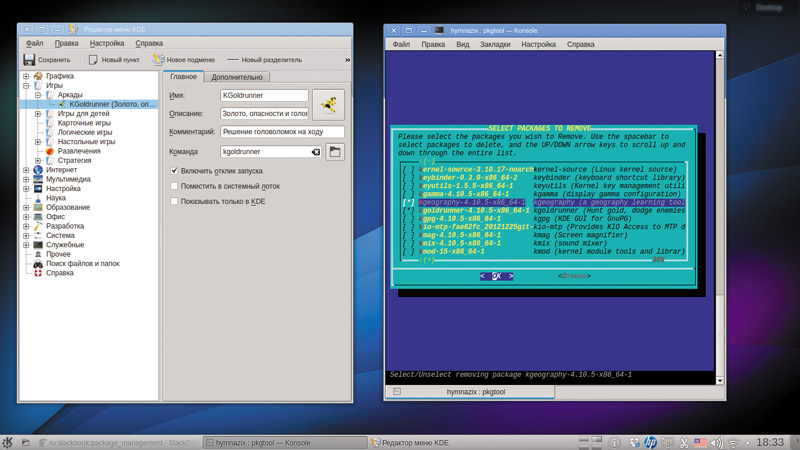Collapse the Аркады tree node

click(x=38, y=95)
